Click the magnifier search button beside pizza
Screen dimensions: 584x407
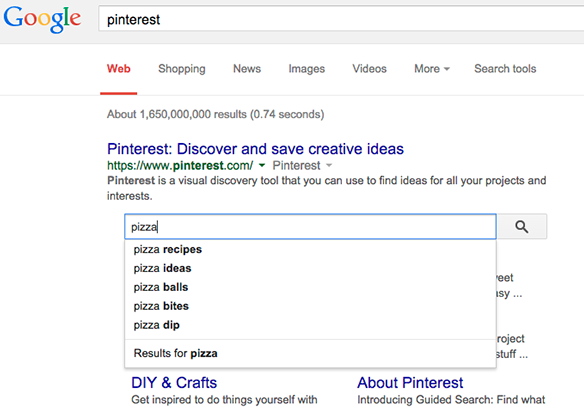522,226
